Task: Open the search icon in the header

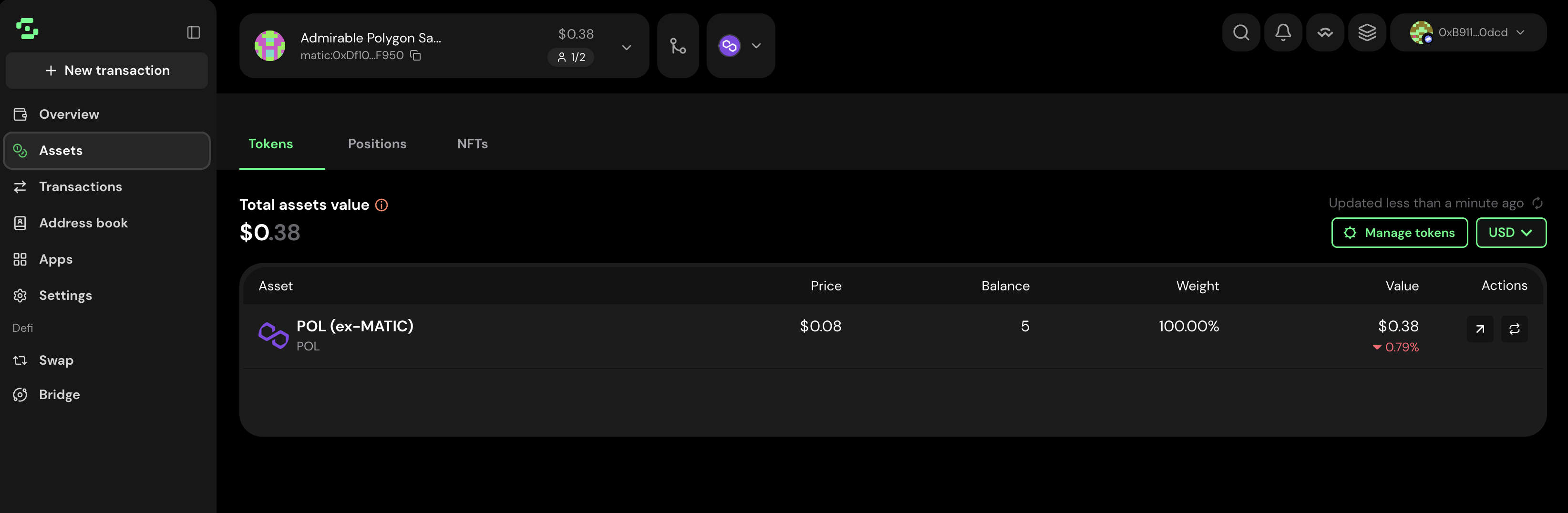Action: click(1240, 32)
